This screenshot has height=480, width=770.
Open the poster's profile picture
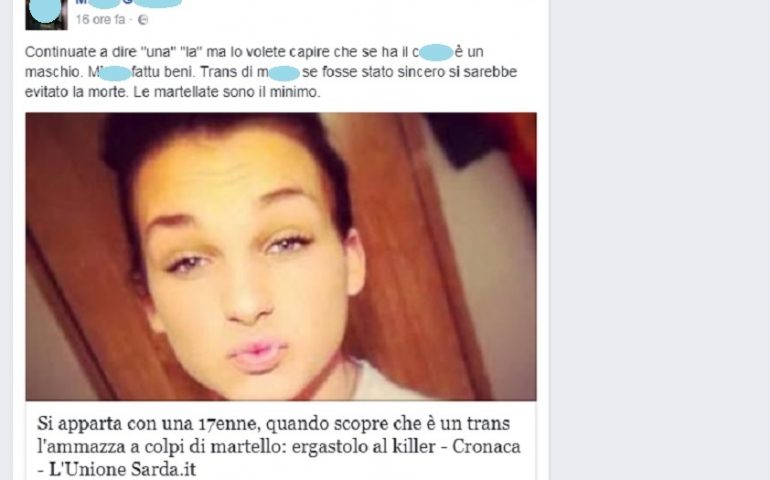coord(46,15)
